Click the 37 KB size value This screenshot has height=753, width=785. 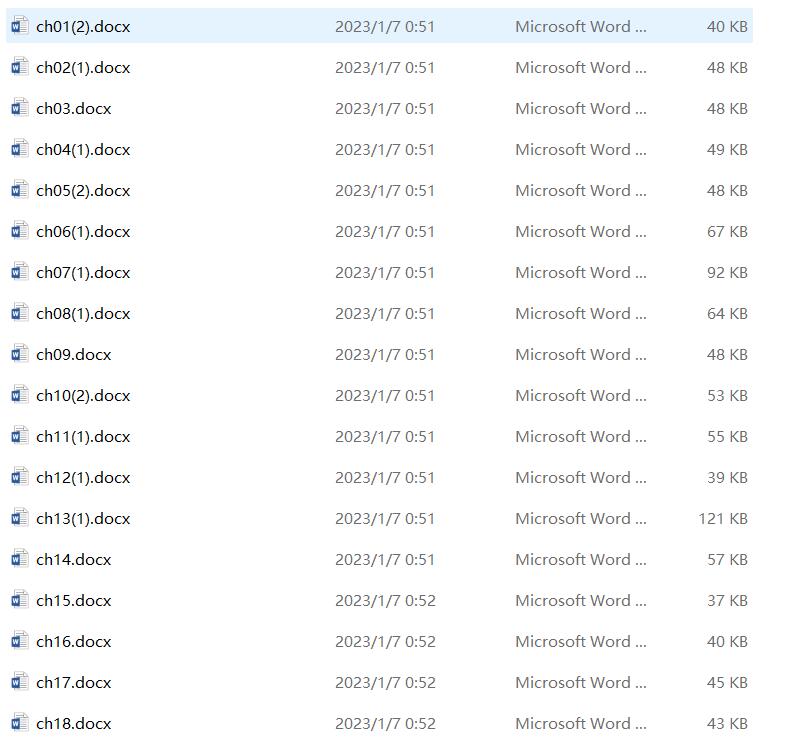click(x=727, y=600)
